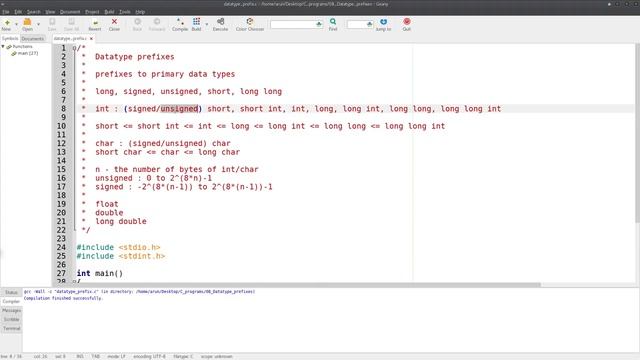The height and width of the screenshot is (360, 640).
Task: Click the 'filetype: C' status bar entry
Action: point(183,356)
